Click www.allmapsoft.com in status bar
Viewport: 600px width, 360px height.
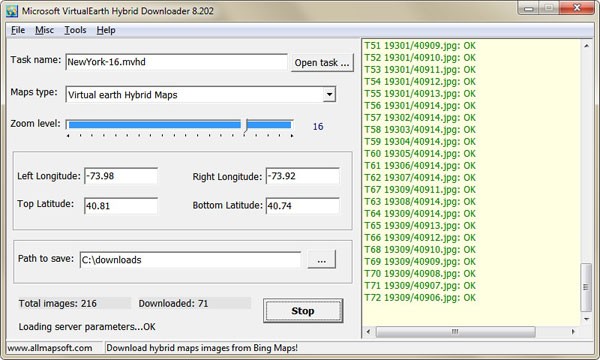click(x=50, y=348)
